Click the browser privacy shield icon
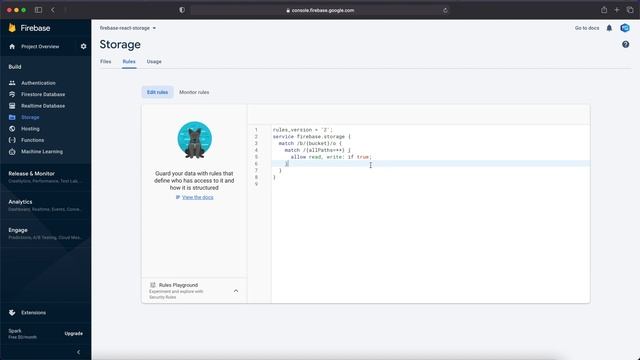The image size is (640, 360). point(182,10)
